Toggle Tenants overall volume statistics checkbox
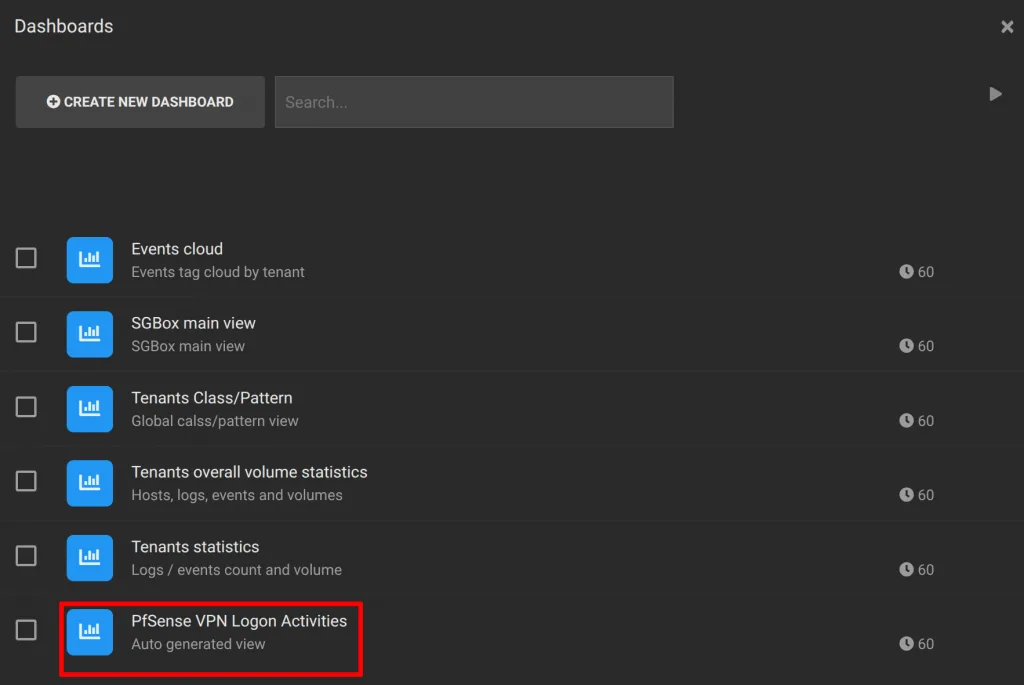Screen dimensions: 1024x685 [26, 481]
